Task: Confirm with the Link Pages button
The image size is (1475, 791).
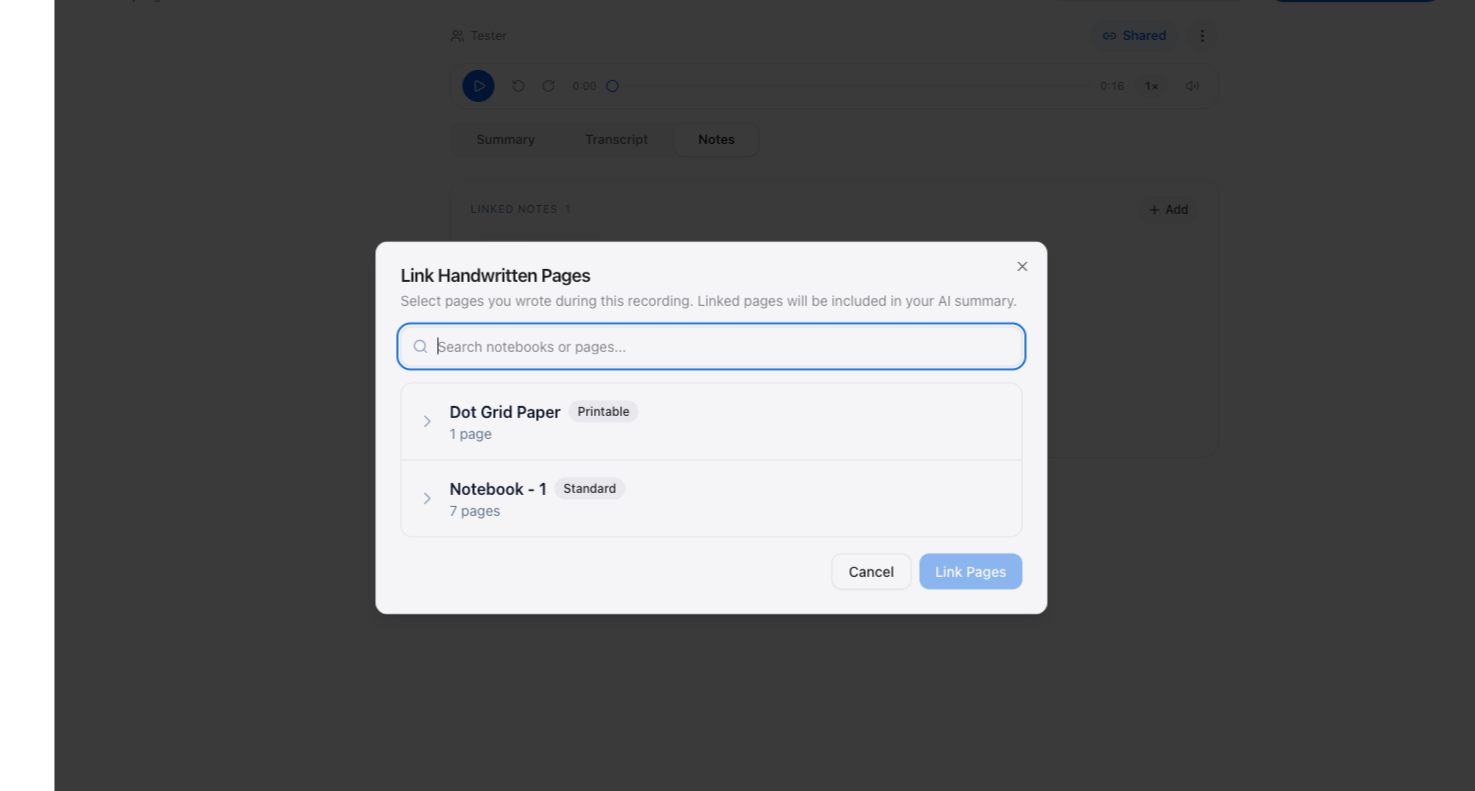Action: [x=970, y=572]
